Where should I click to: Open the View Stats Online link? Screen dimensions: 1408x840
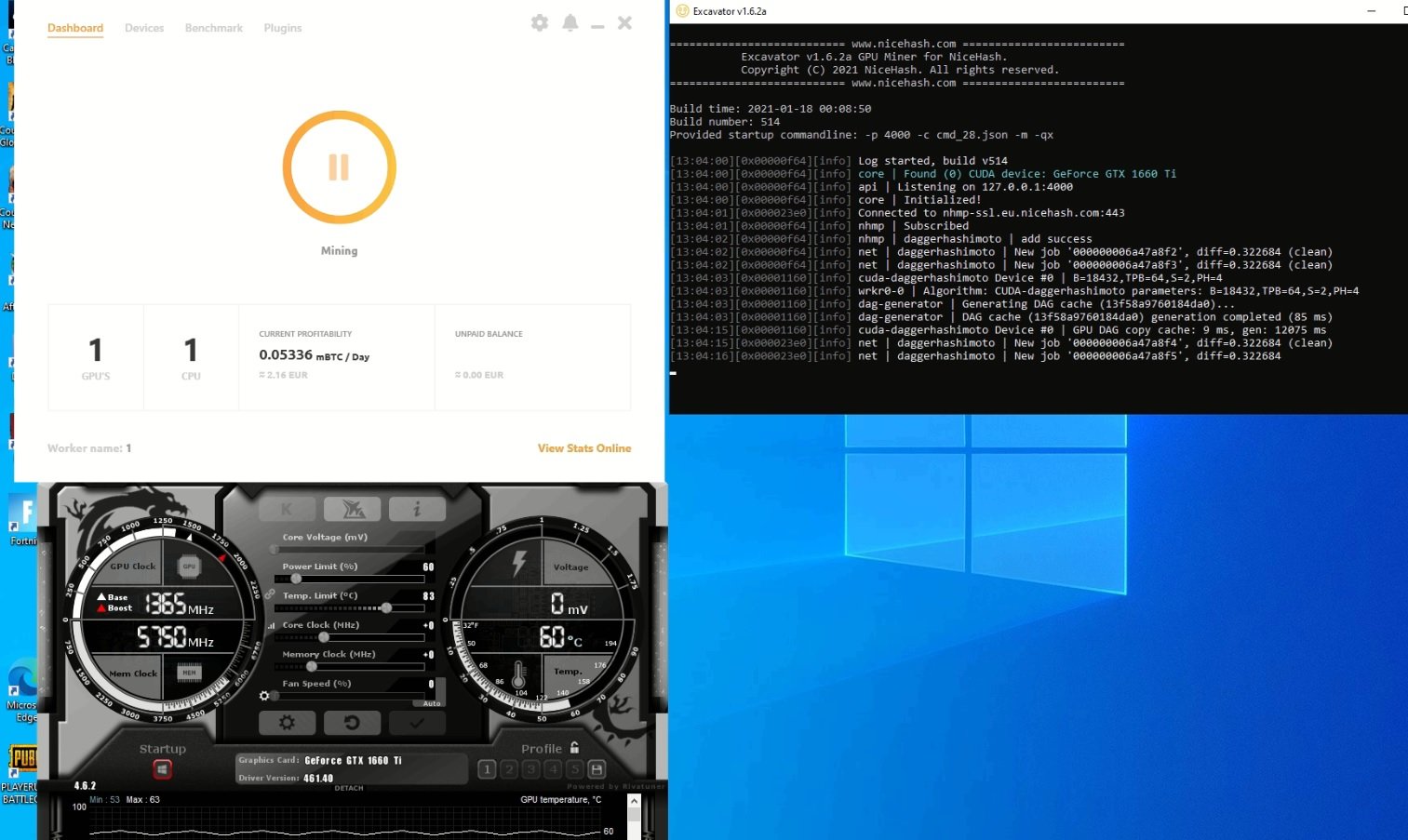584,448
